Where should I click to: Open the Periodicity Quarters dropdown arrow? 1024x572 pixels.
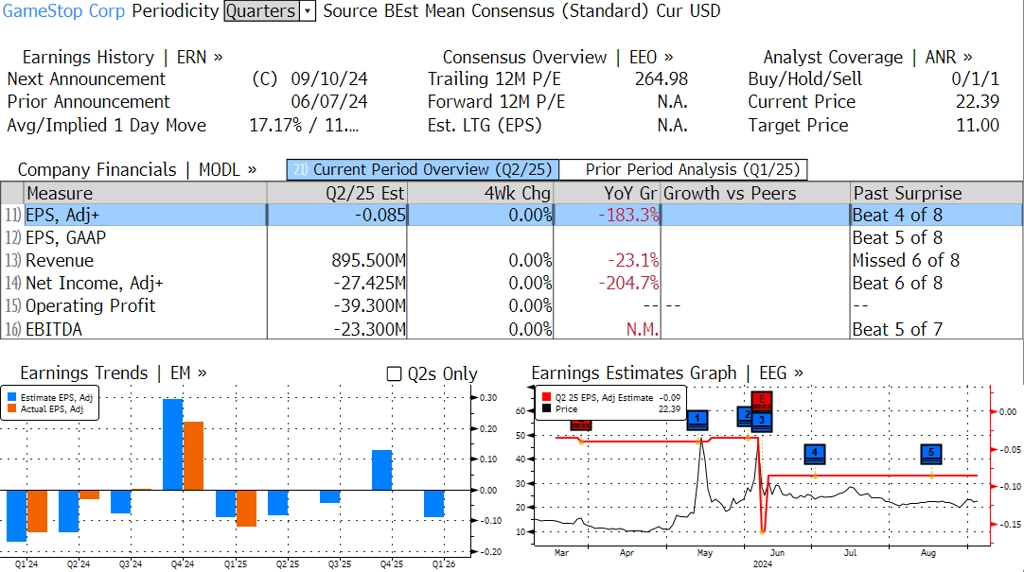(x=308, y=11)
